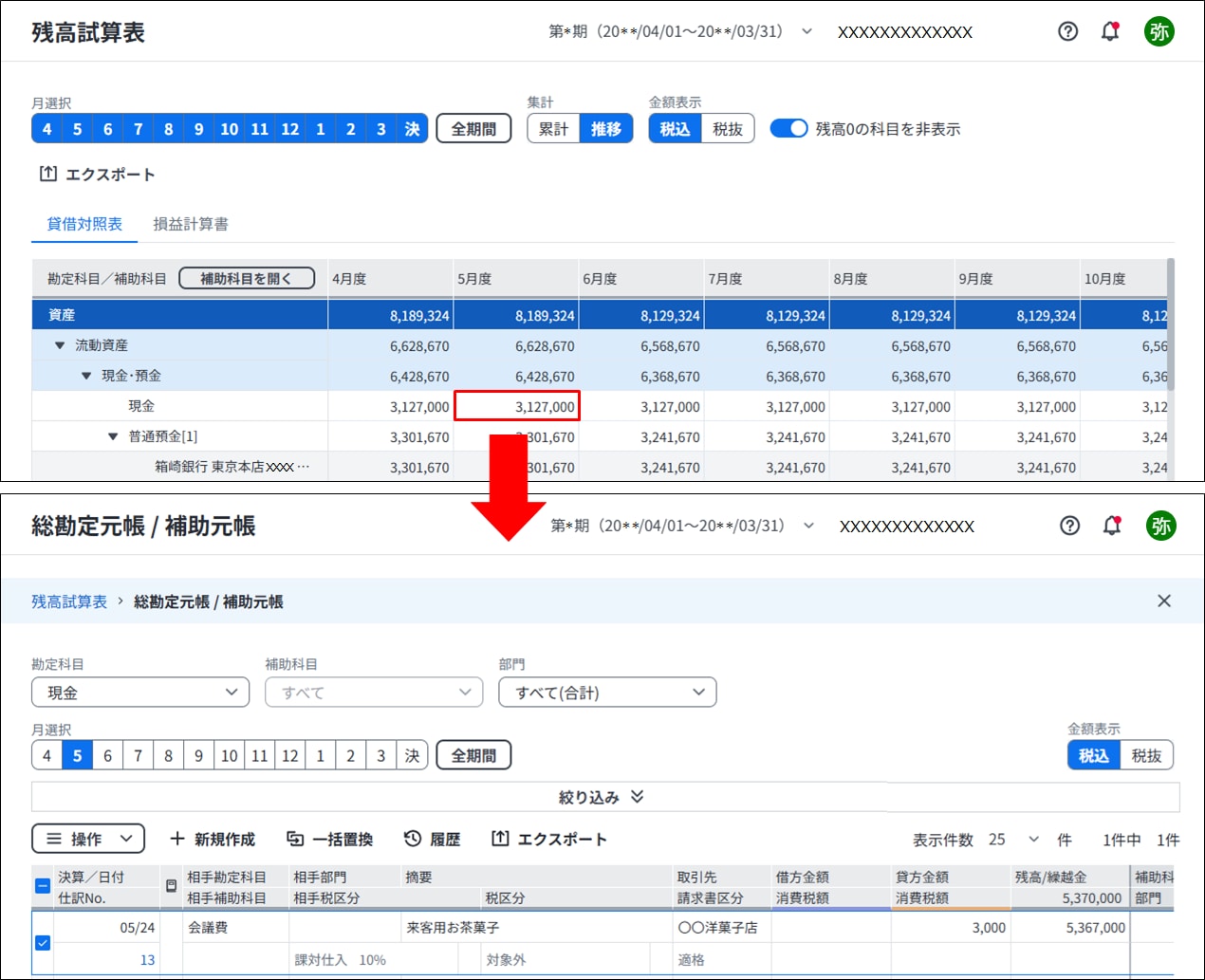The image size is (1205, 980).
Task: Select 税込 in trial balance amount display
Action: (675, 128)
